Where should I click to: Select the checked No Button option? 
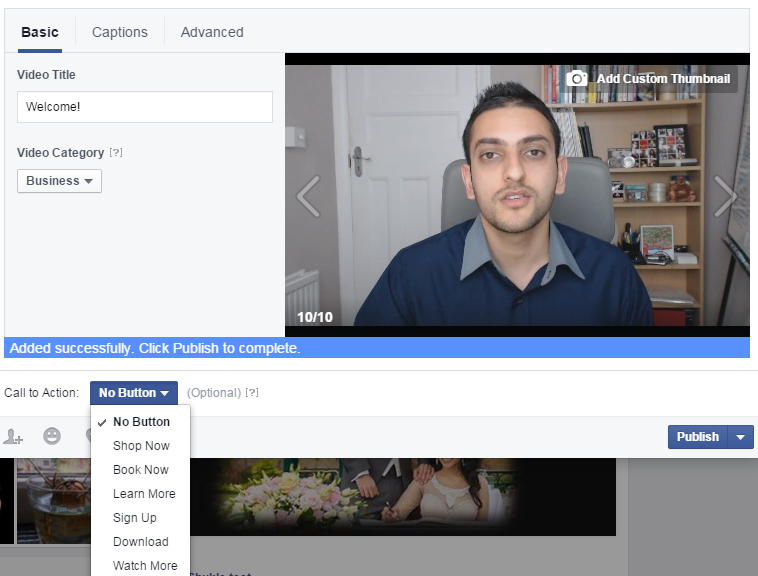point(141,422)
